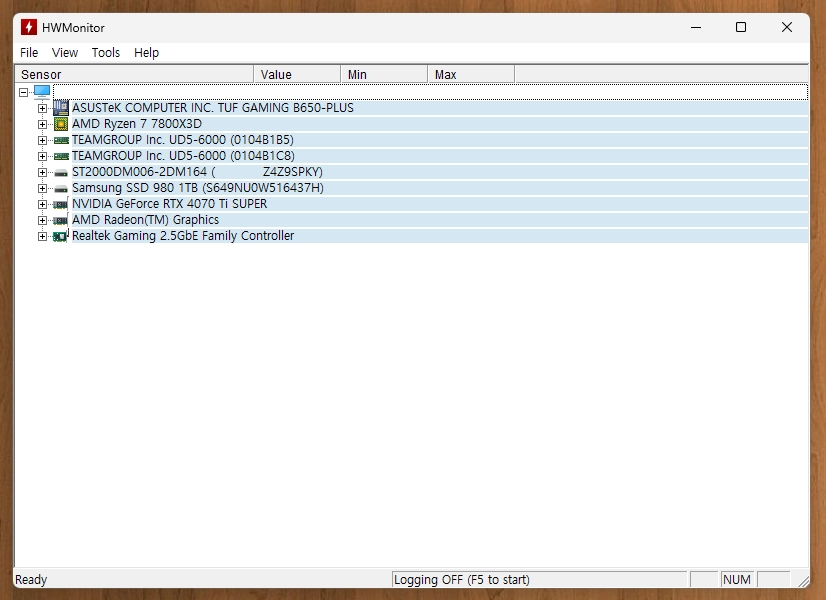The image size is (826, 600).
Task: Click the empty root node name field
Action: click(430, 92)
